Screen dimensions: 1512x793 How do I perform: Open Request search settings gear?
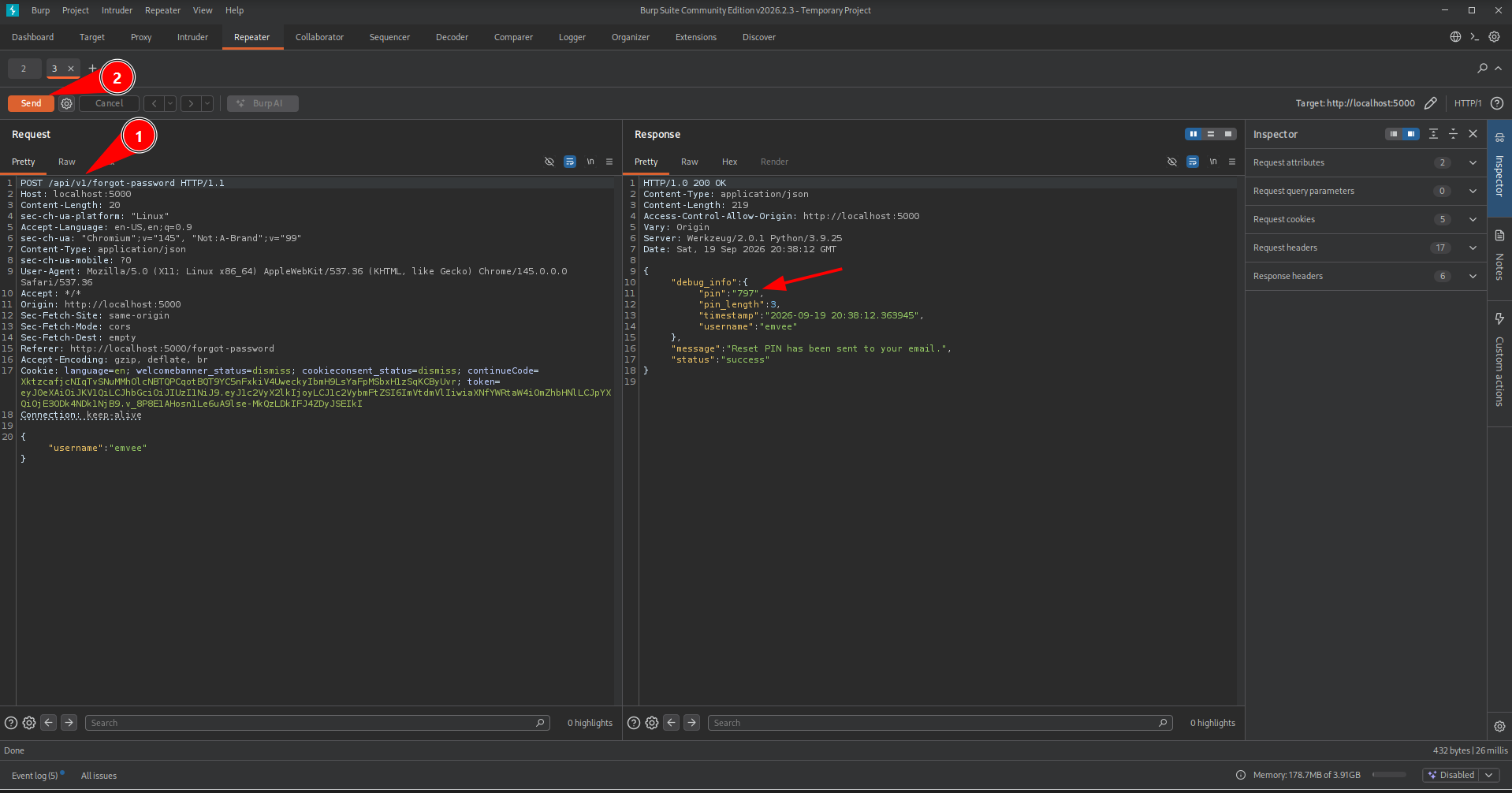(x=29, y=723)
